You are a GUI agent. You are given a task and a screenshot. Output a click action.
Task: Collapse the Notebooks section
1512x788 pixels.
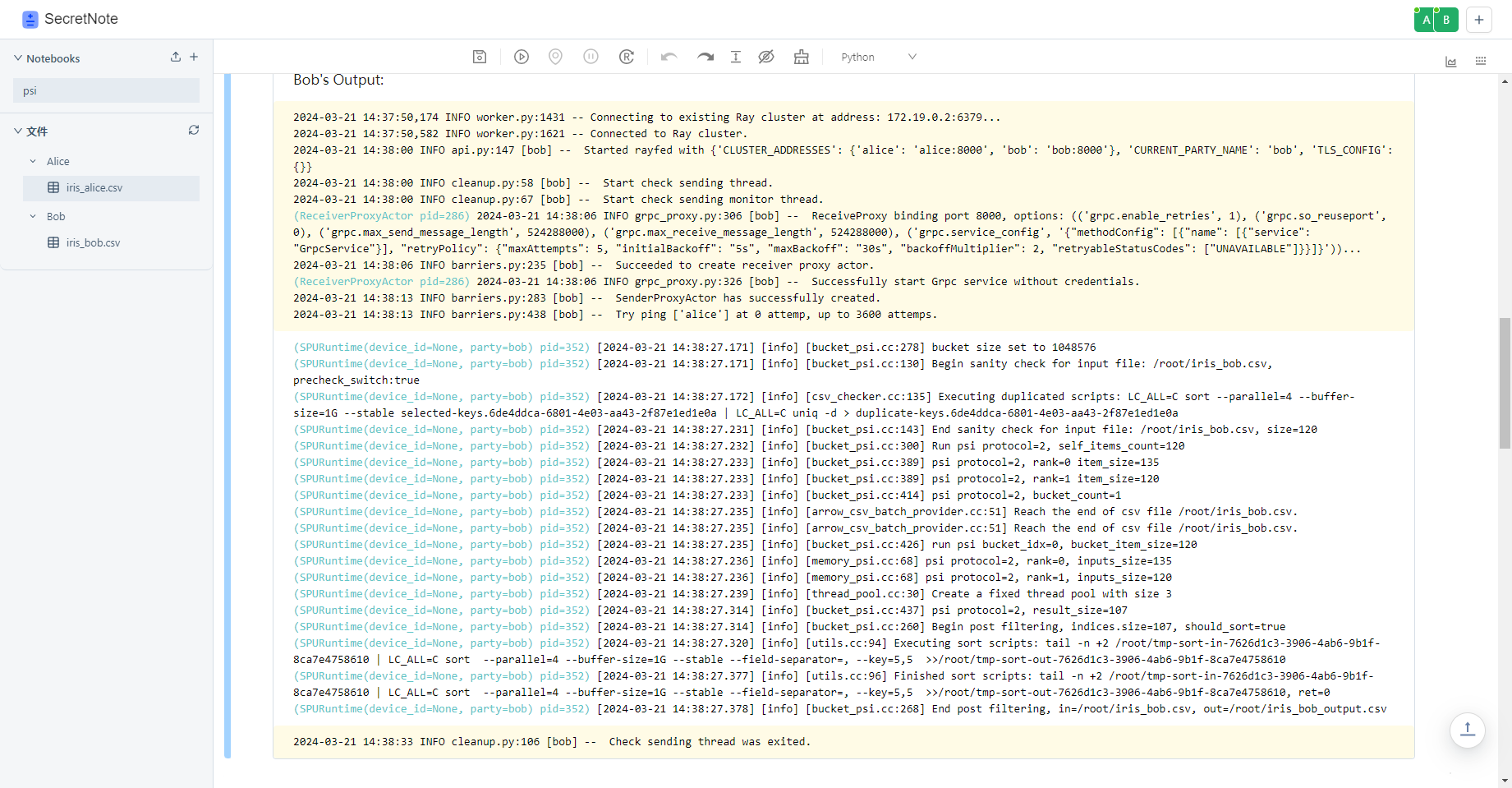pos(18,58)
